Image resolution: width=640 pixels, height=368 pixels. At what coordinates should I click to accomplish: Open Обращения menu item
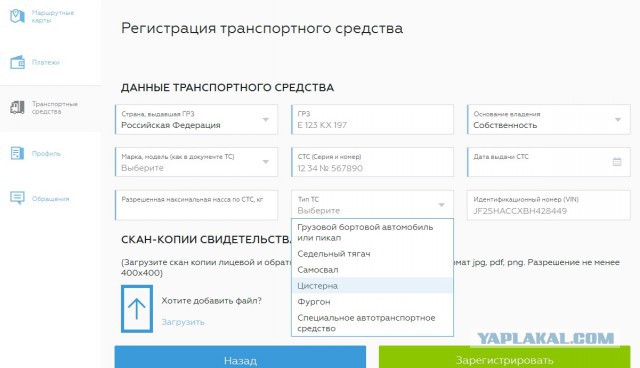(x=50, y=199)
